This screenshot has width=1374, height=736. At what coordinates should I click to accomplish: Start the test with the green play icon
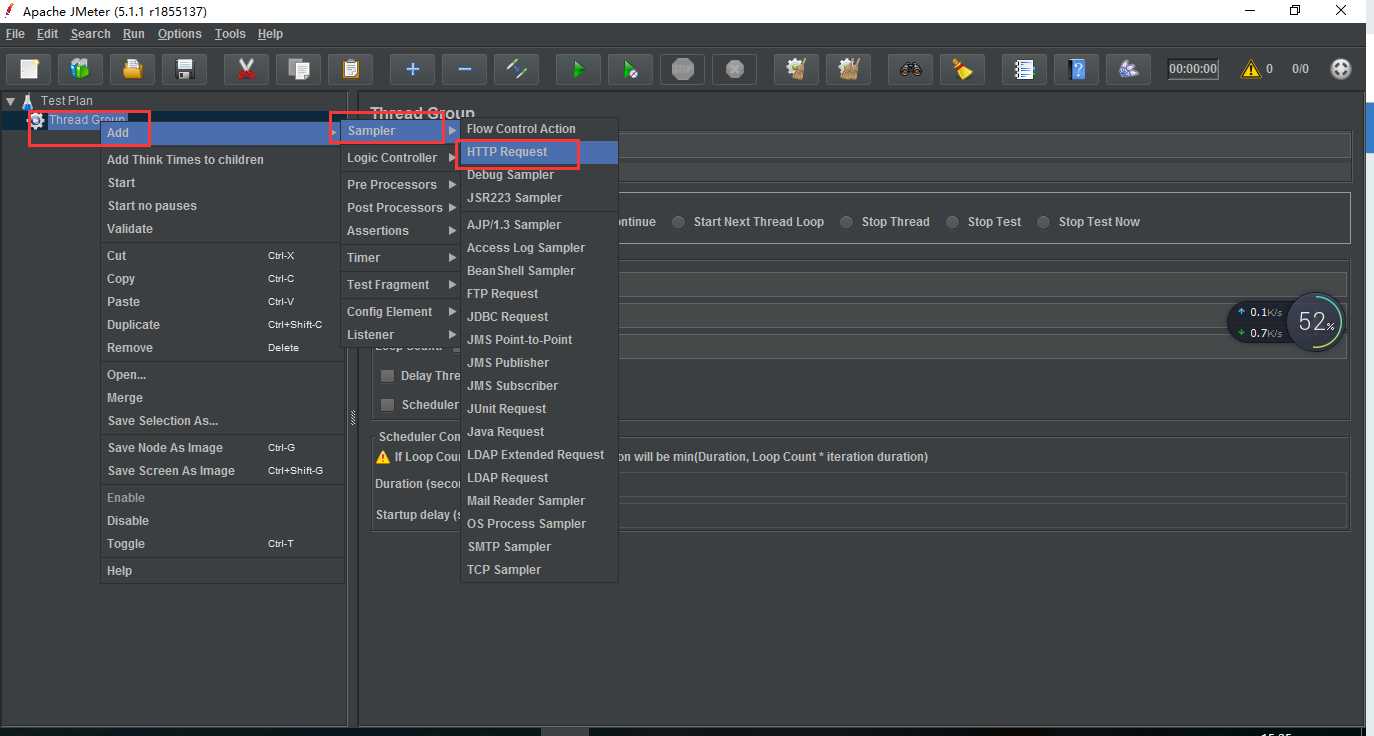pyautogui.click(x=578, y=69)
